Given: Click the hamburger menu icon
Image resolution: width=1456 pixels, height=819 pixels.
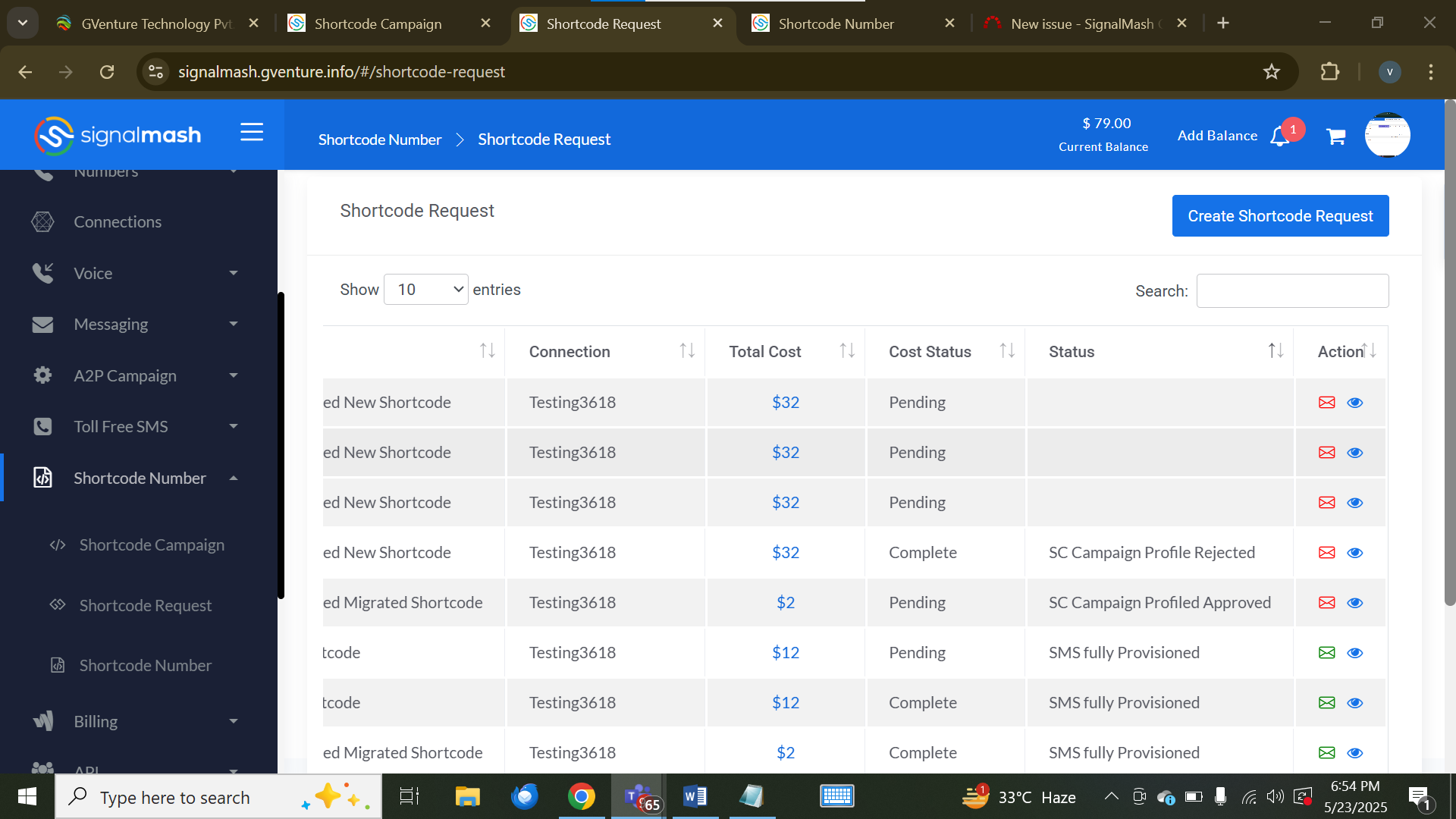Looking at the screenshot, I should click(252, 133).
